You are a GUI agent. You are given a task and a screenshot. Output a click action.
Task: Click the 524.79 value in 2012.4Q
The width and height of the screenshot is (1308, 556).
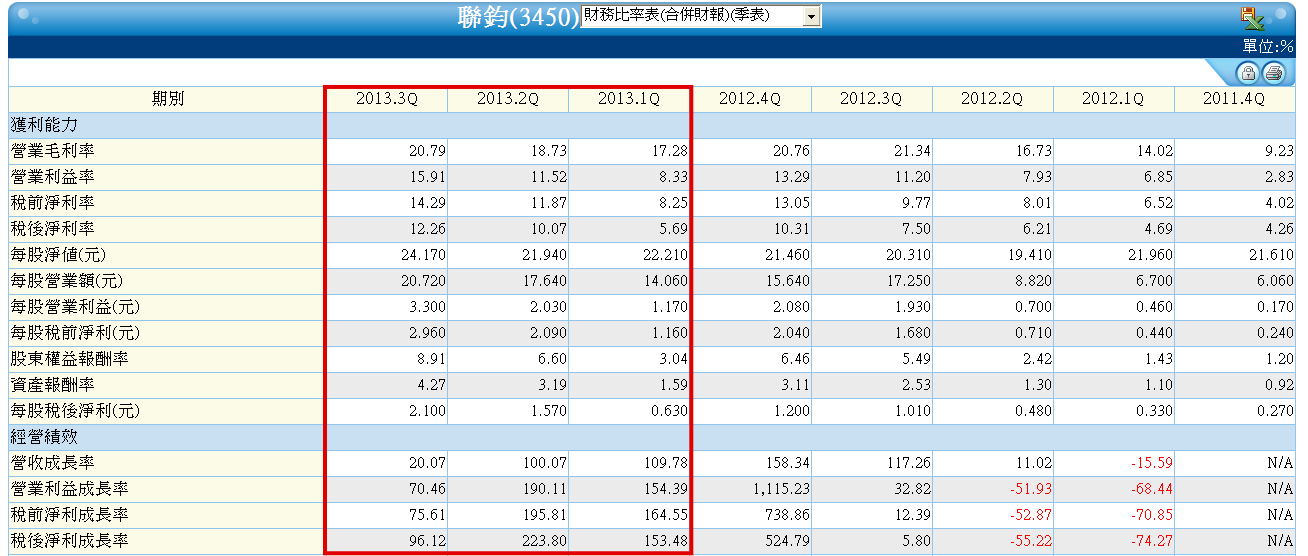point(786,541)
